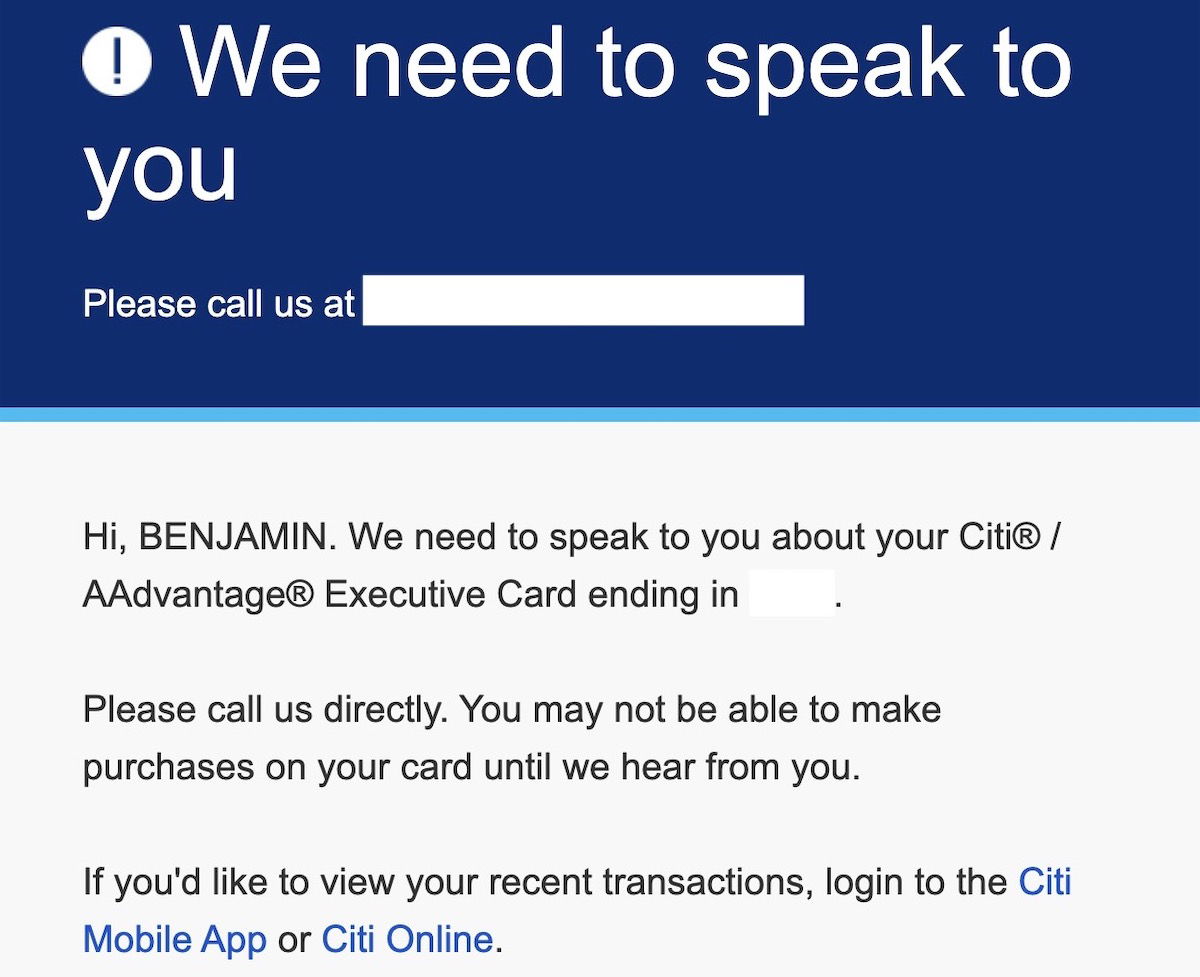
Task: Click the exclamation alert icon in header
Action: click(x=117, y=61)
